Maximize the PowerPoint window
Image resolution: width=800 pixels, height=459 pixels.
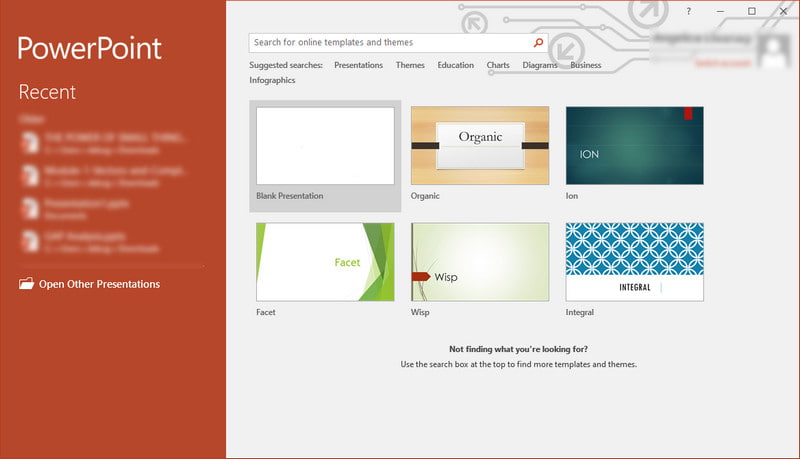pyautogui.click(x=752, y=11)
